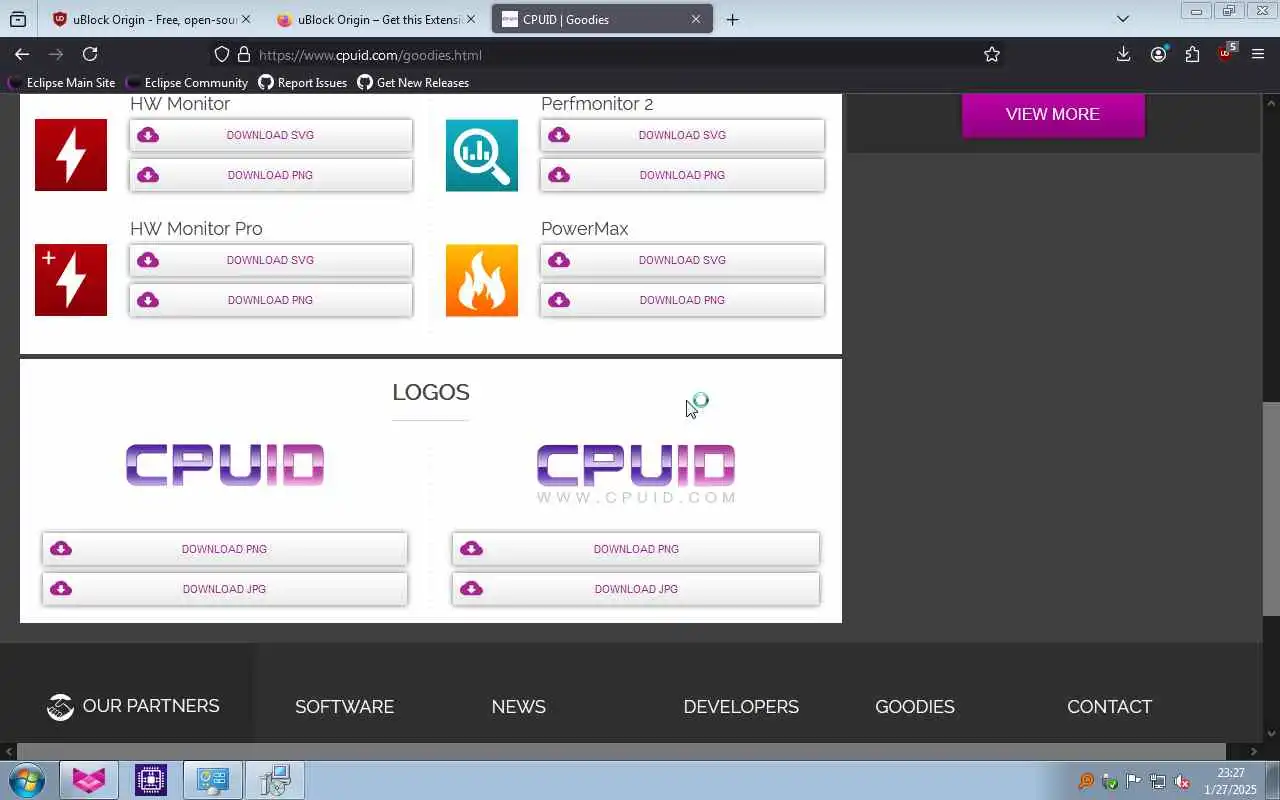Download the plain CPUID logo as JPG
This screenshot has width=1280, height=800.
tap(225, 589)
